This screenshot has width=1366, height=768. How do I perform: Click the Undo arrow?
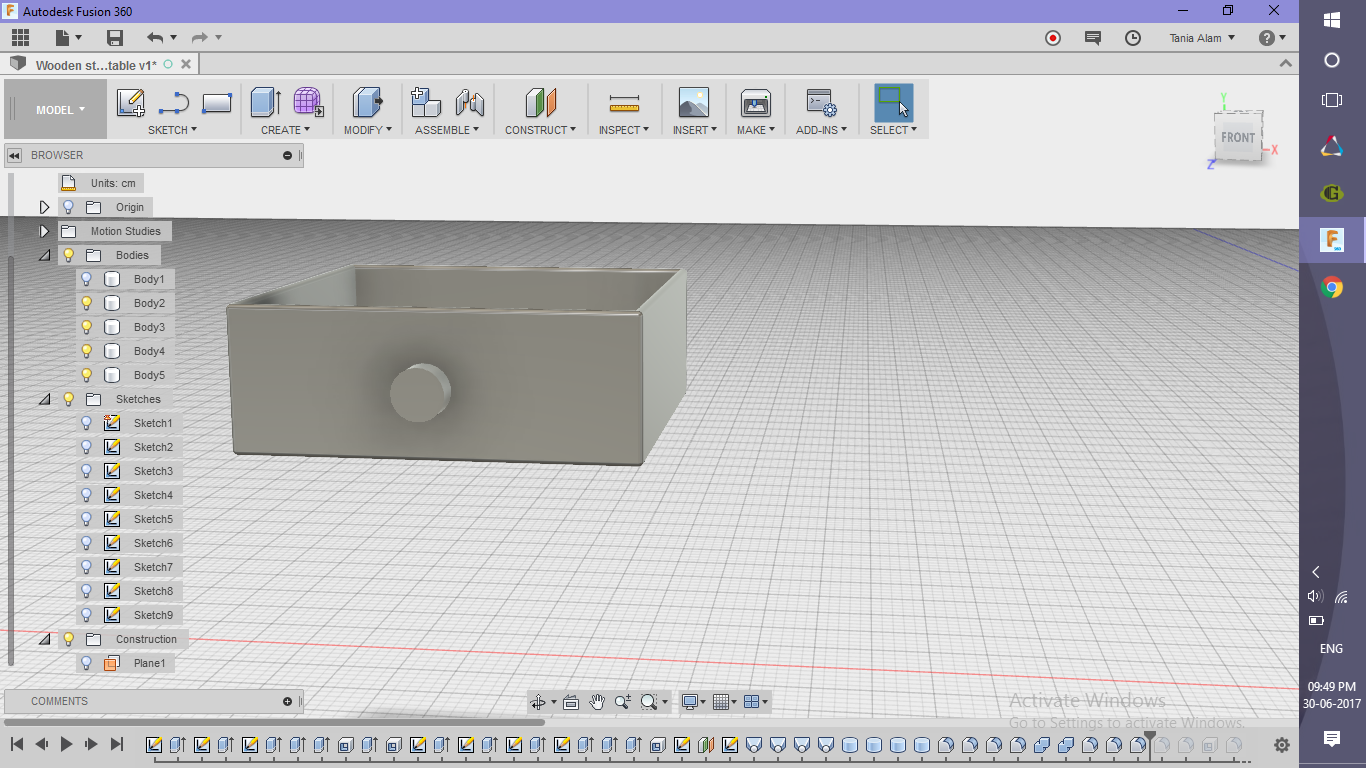tap(154, 38)
